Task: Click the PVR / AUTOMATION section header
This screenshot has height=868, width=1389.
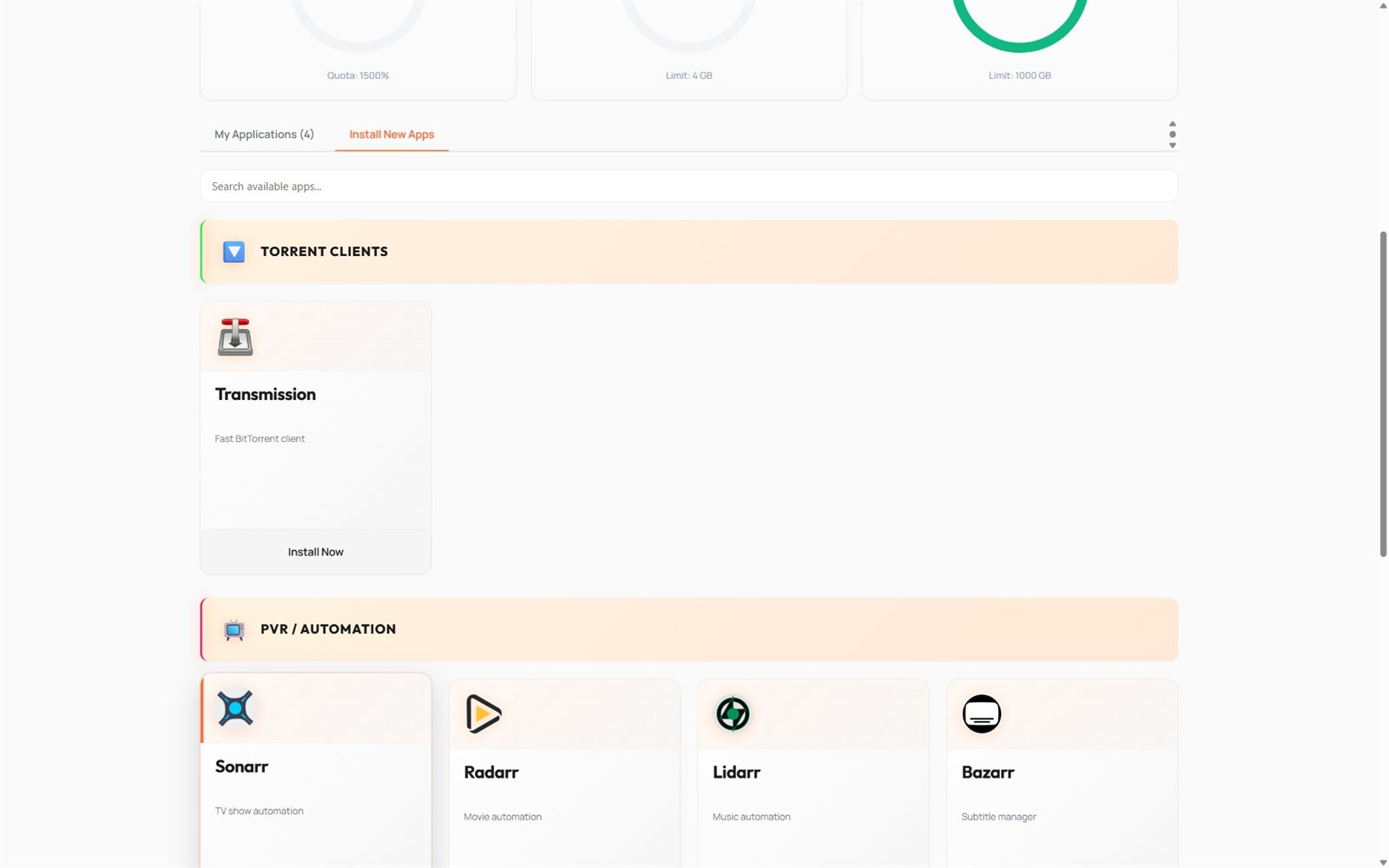Action: pos(688,629)
